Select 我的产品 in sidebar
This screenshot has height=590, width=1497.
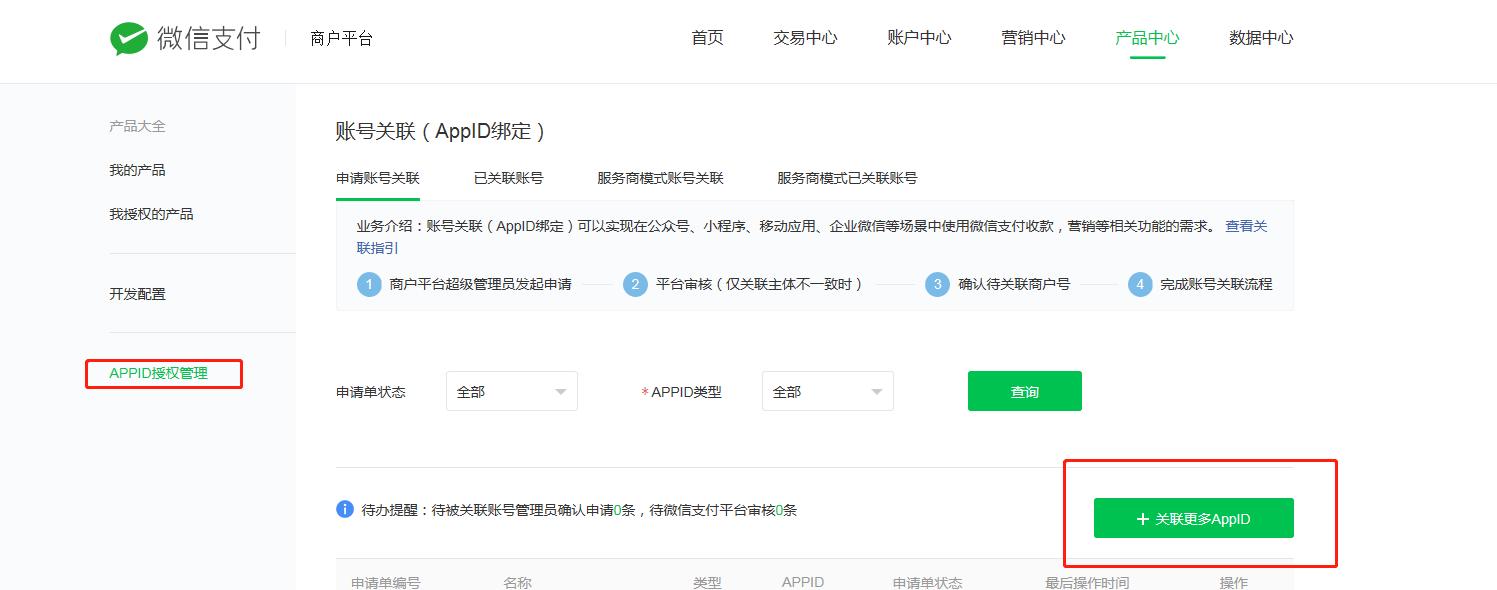[137, 170]
